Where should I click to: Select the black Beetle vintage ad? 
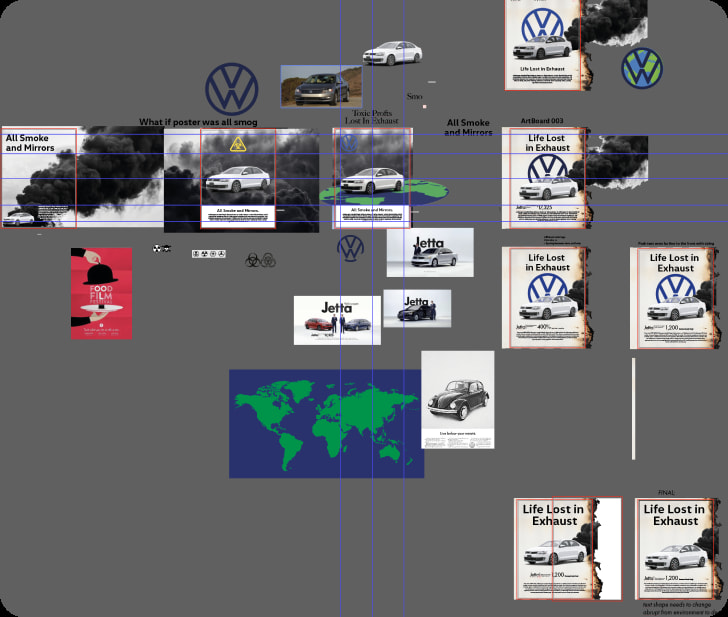458,400
